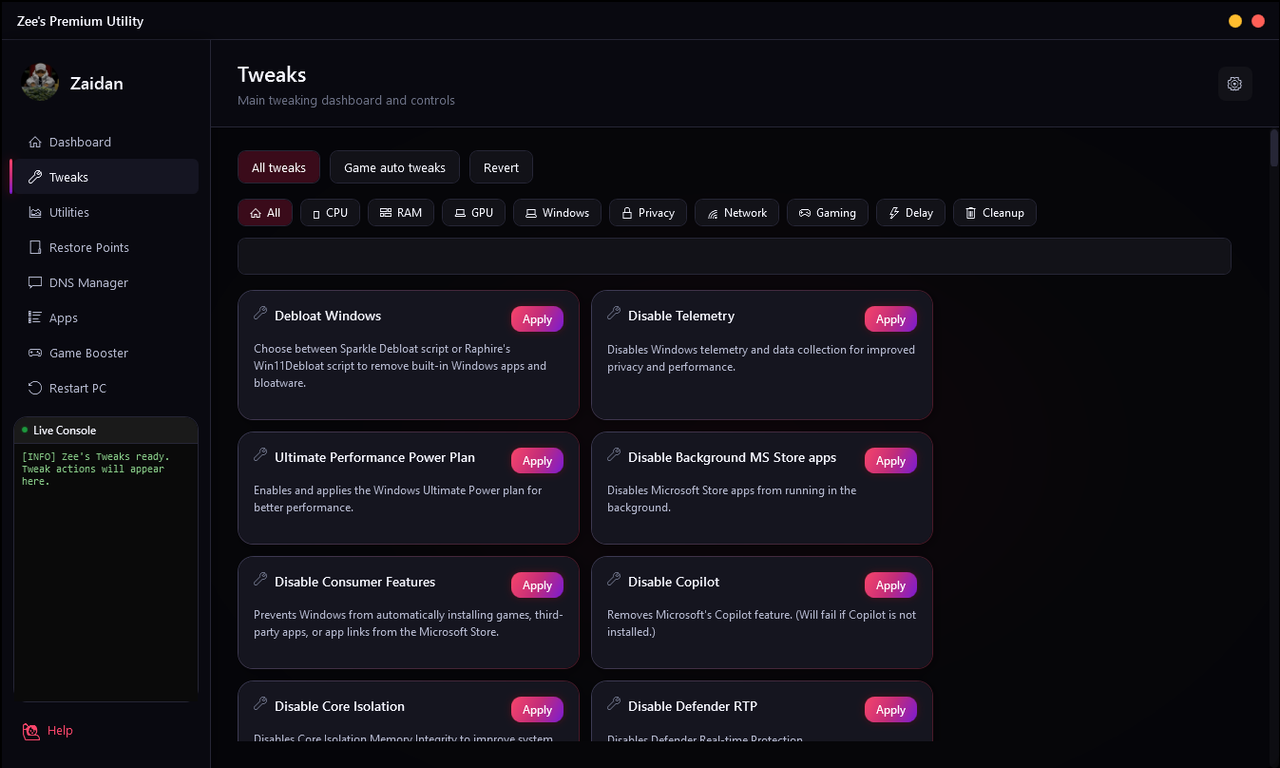Click wrench icon on Ultimate Performance card

point(260,456)
